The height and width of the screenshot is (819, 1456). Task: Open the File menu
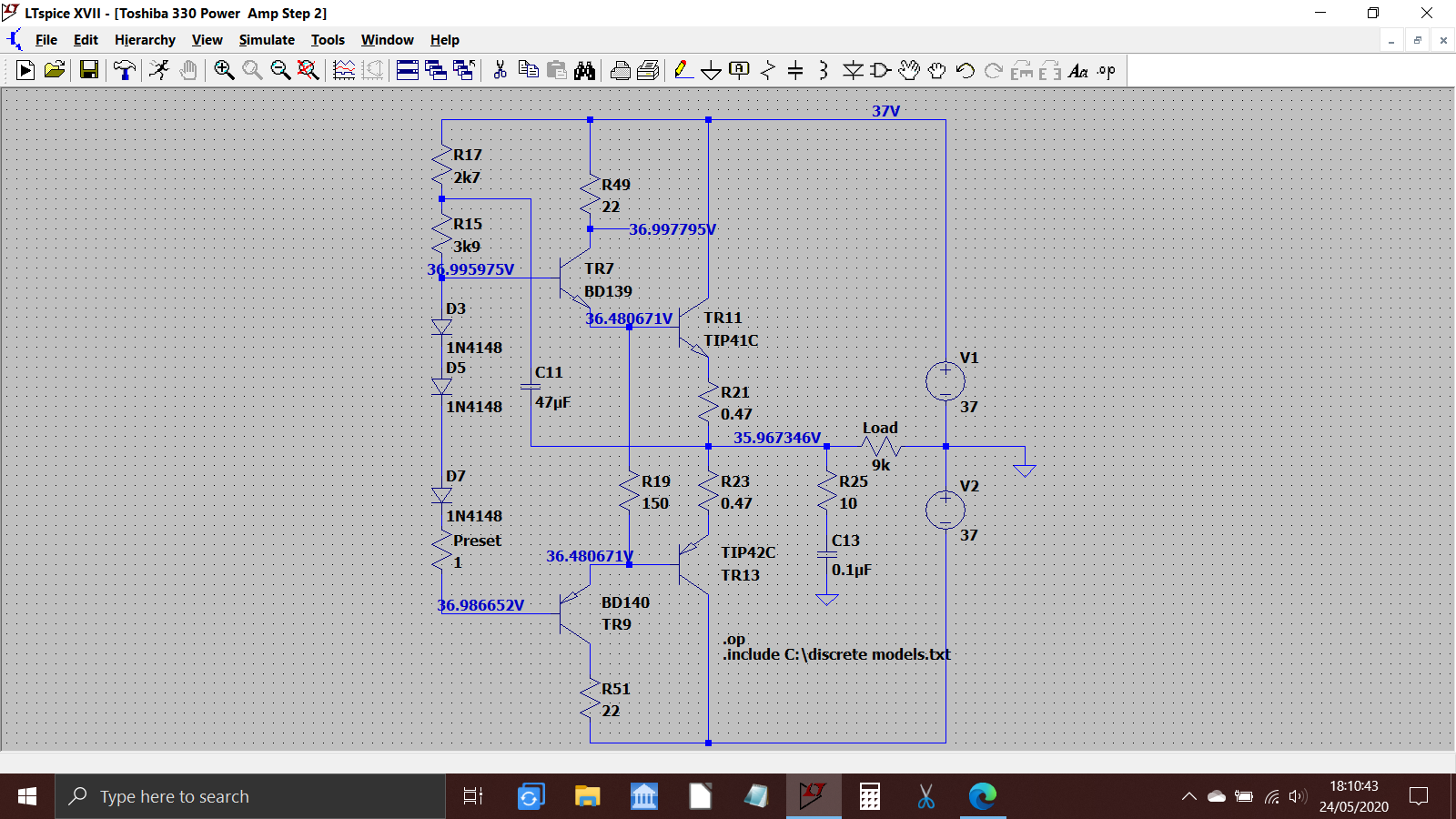pos(46,40)
